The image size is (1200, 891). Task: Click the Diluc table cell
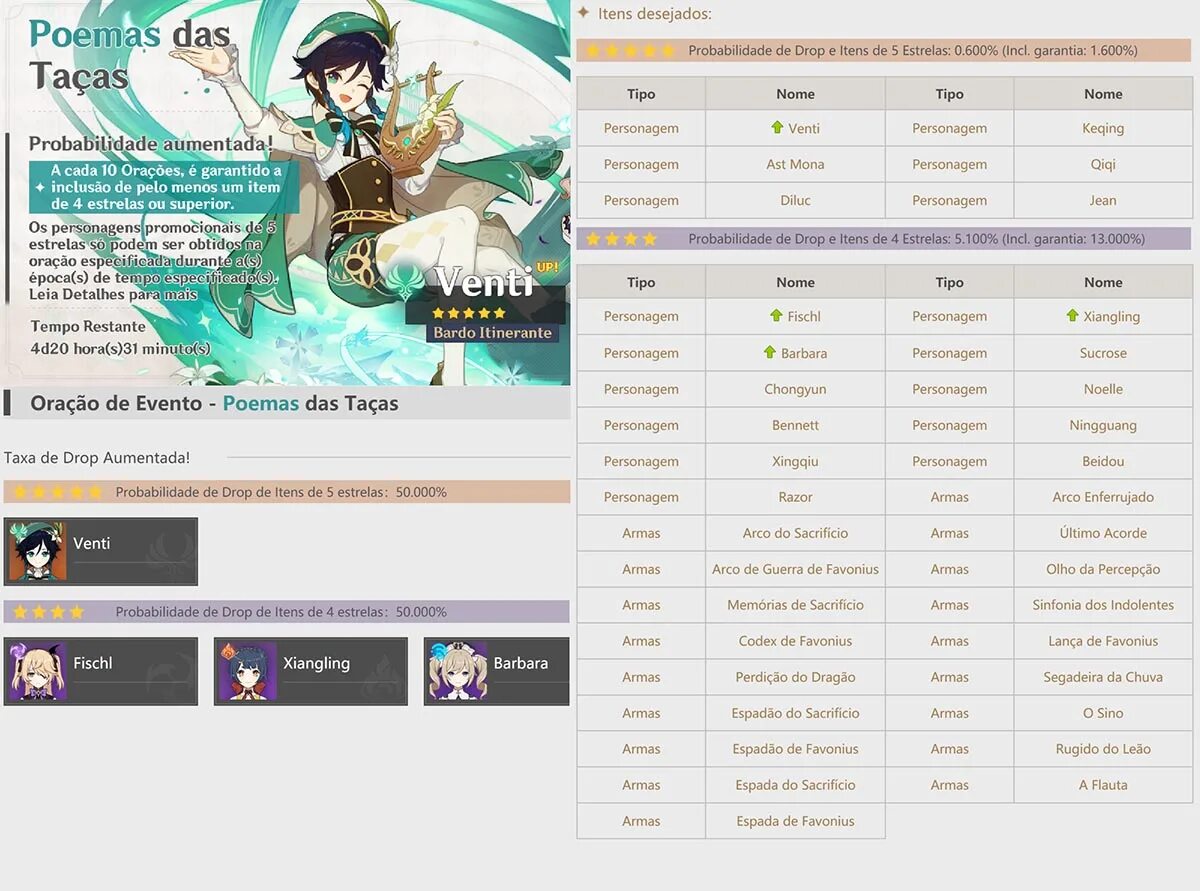point(795,200)
